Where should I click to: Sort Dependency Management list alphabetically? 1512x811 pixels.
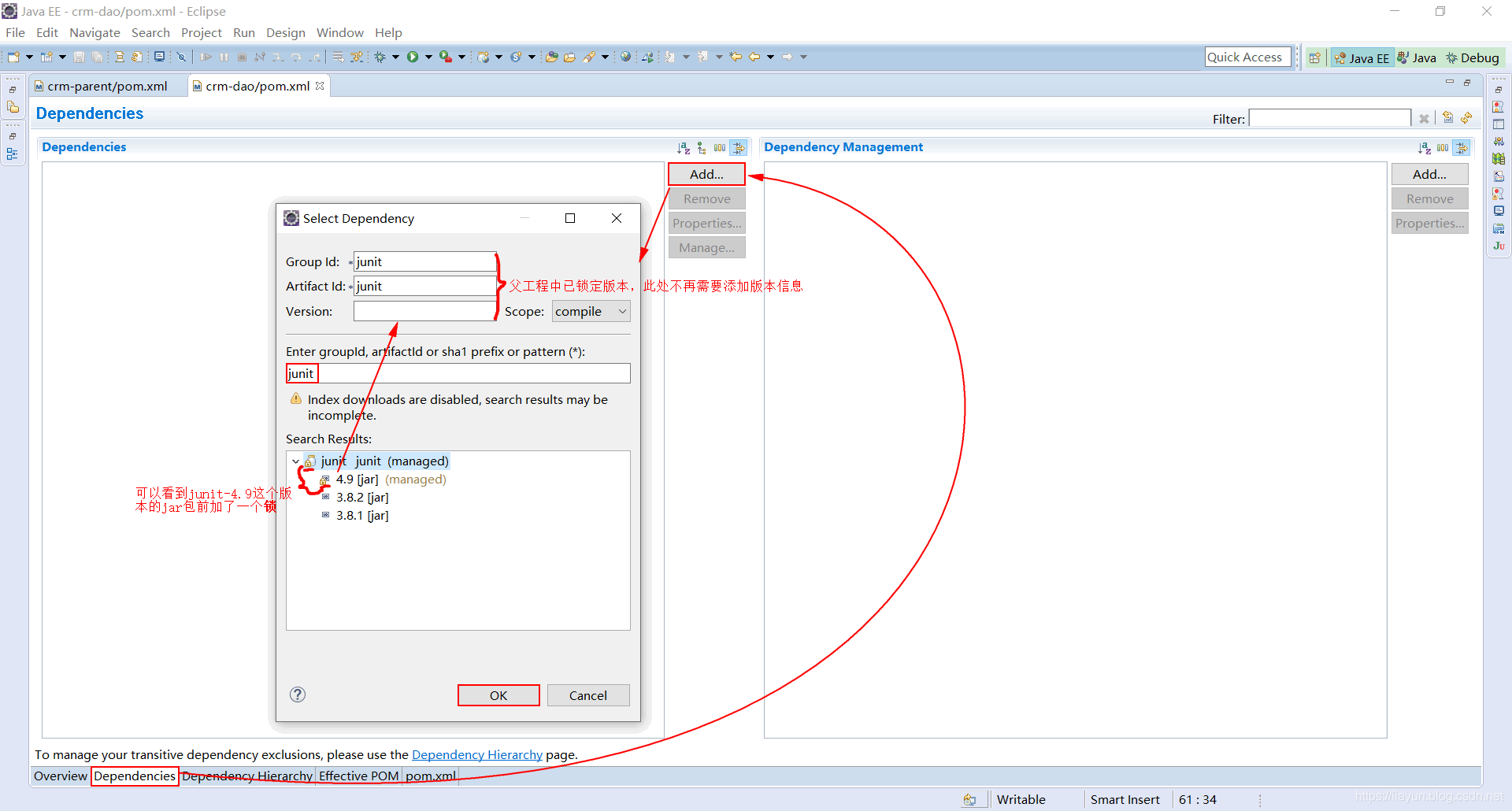[x=1425, y=147]
